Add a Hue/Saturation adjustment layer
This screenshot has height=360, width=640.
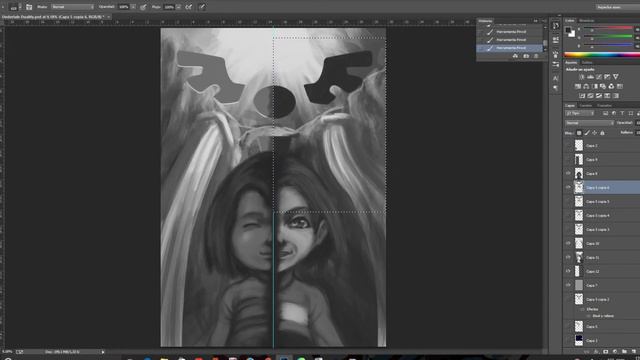(x=578, y=86)
